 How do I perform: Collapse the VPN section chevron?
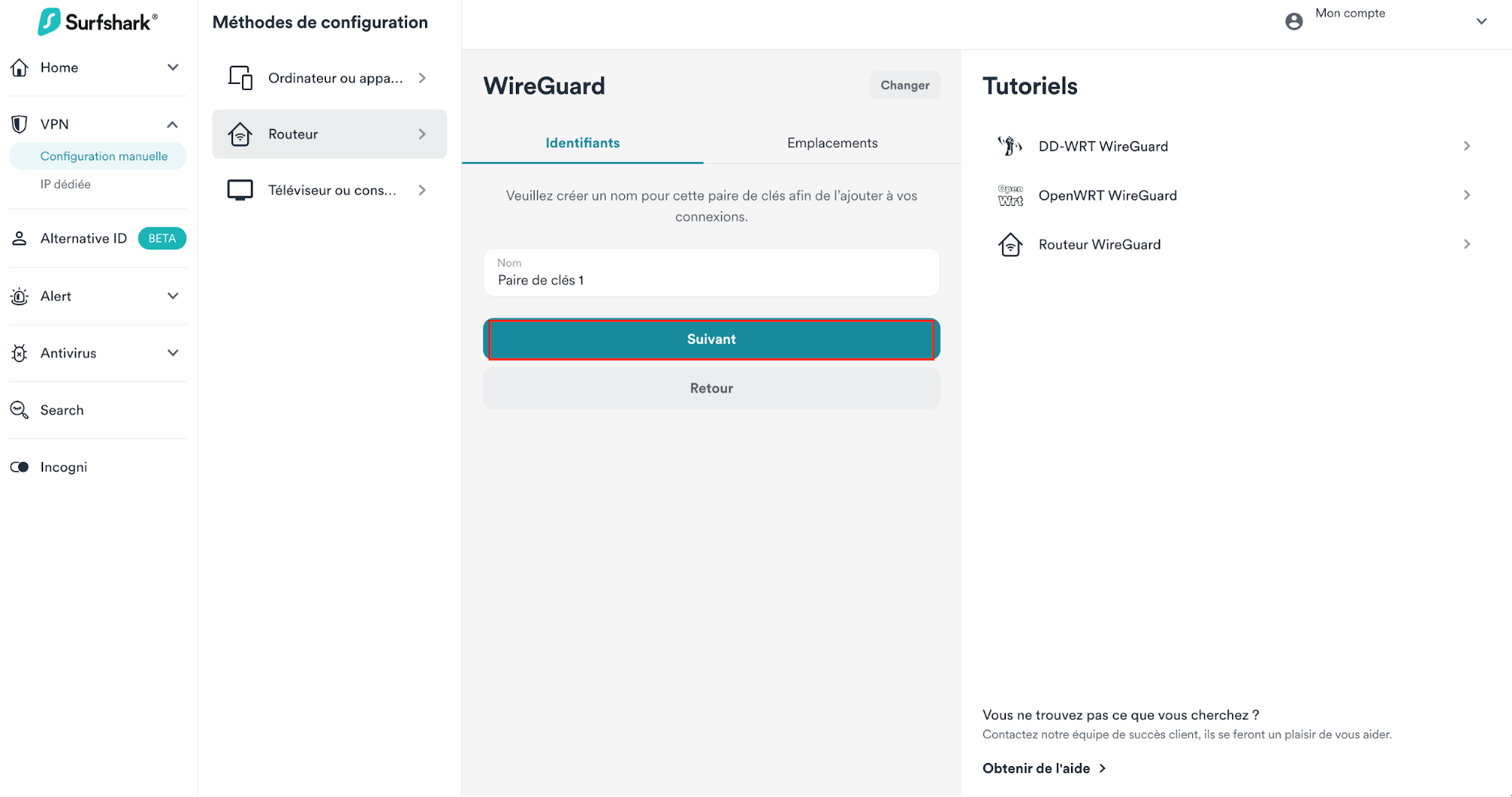173,124
